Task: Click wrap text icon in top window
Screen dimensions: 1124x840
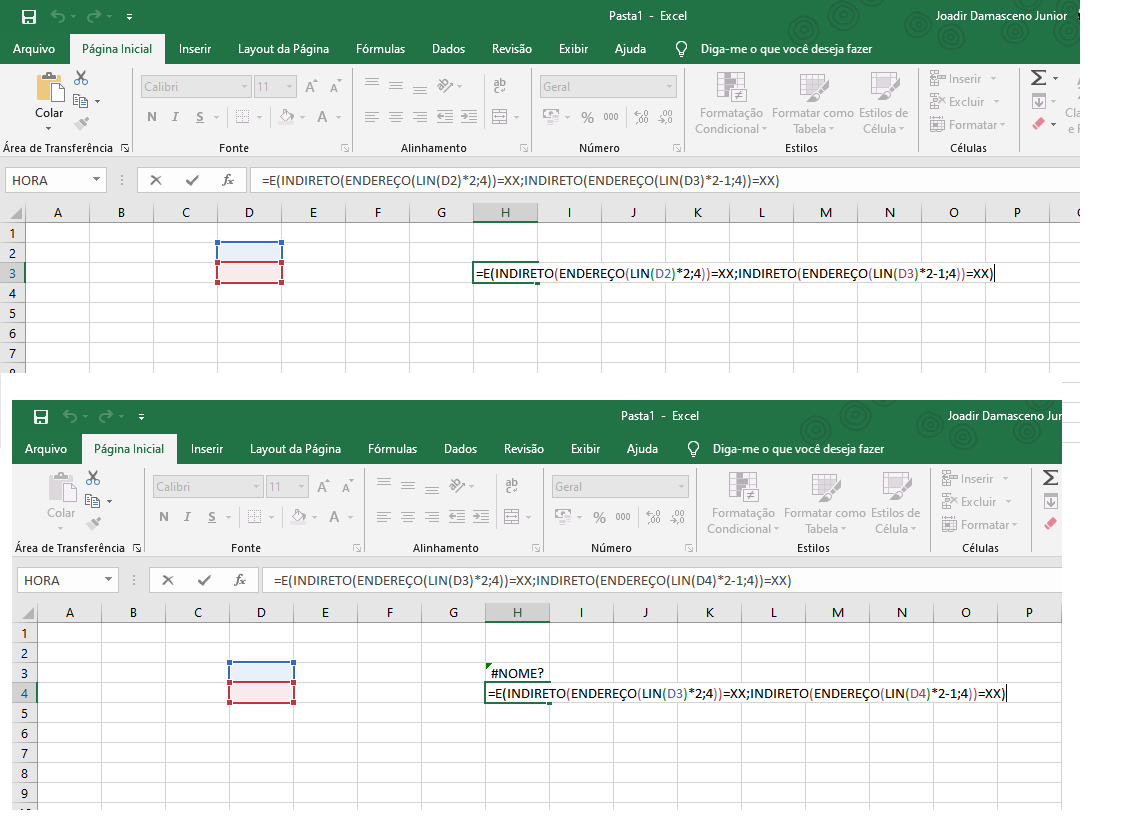Action: click(500, 86)
